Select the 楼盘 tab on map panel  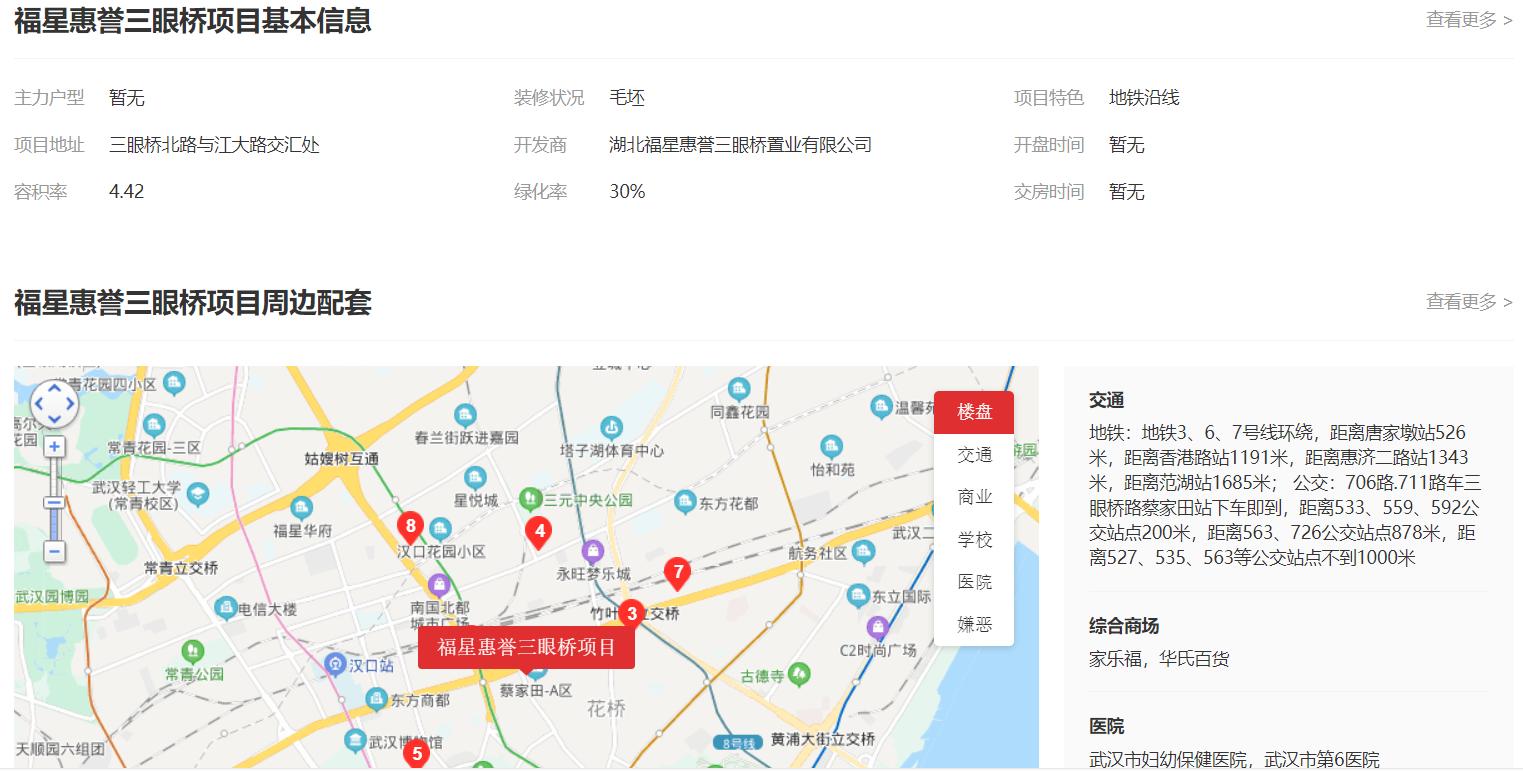point(972,411)
